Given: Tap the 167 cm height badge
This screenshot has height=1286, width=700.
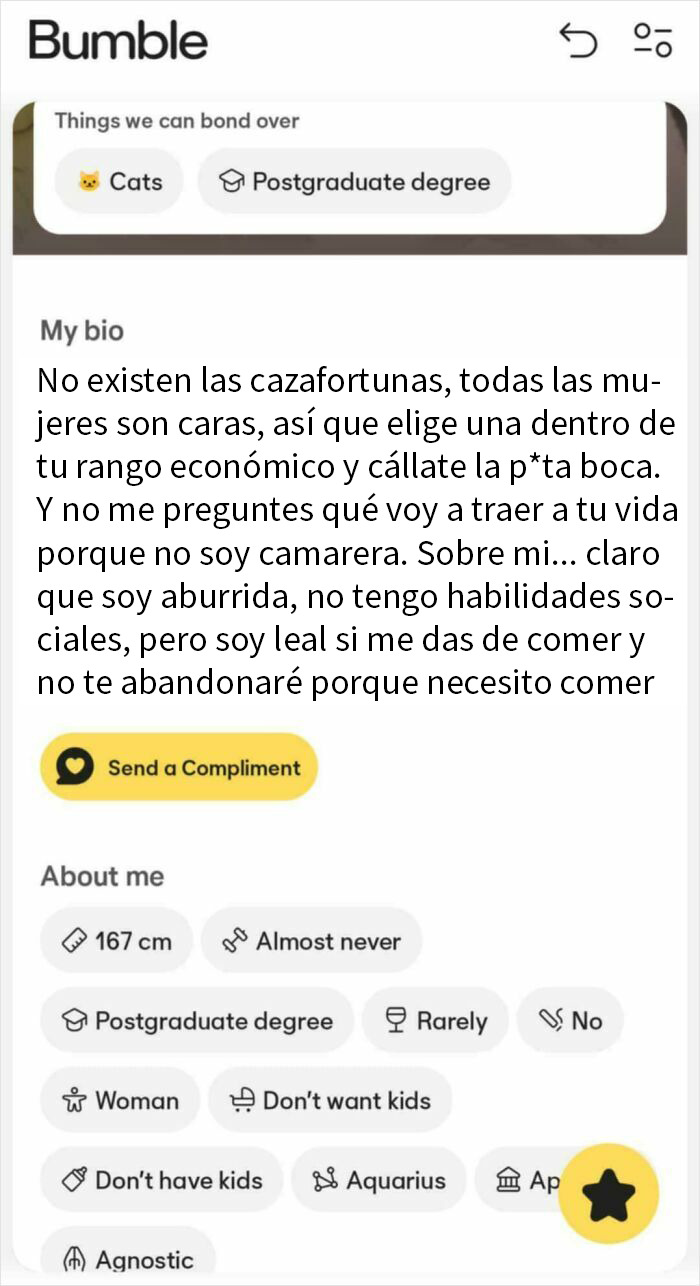Looking at the screenshot, I should [x=116, y=940].
